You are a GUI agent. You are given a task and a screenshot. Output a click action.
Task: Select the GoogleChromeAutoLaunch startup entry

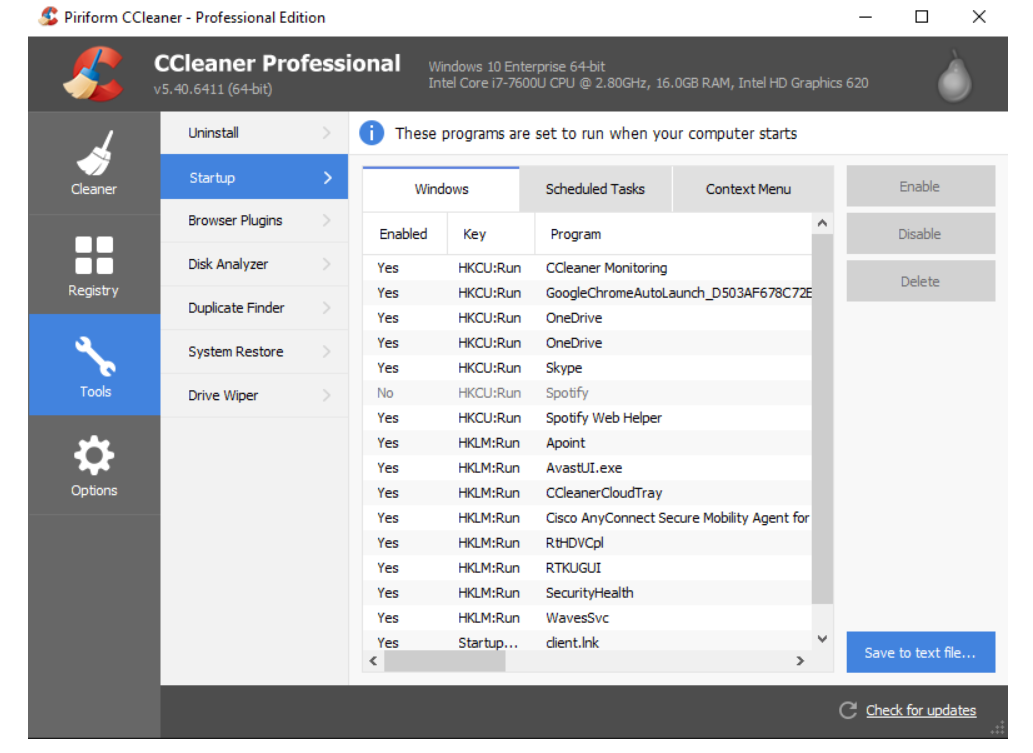click(x=587, y=293)
